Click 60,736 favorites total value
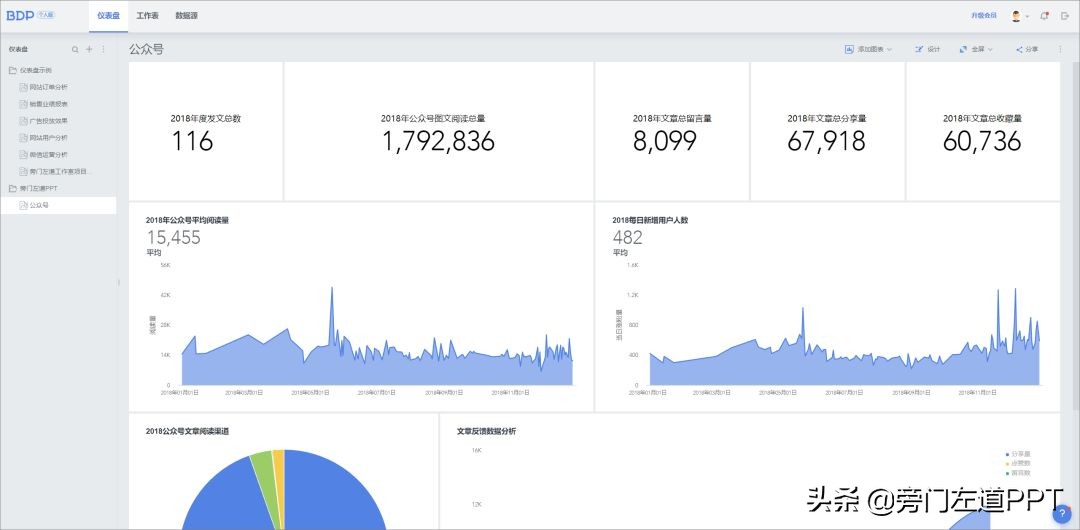This screenshot has width=1080, height=530. [982, 141]
